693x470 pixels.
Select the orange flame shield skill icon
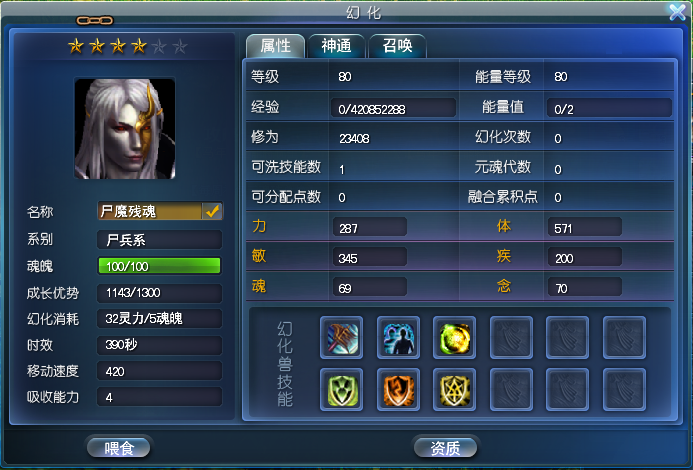click(x=398, y=390)
